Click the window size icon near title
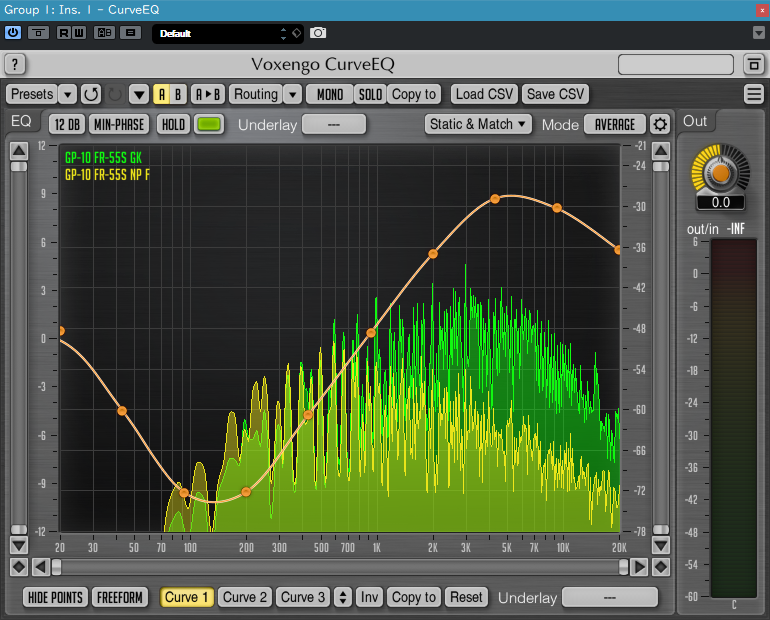770x620 pixels. coord(753,64)
